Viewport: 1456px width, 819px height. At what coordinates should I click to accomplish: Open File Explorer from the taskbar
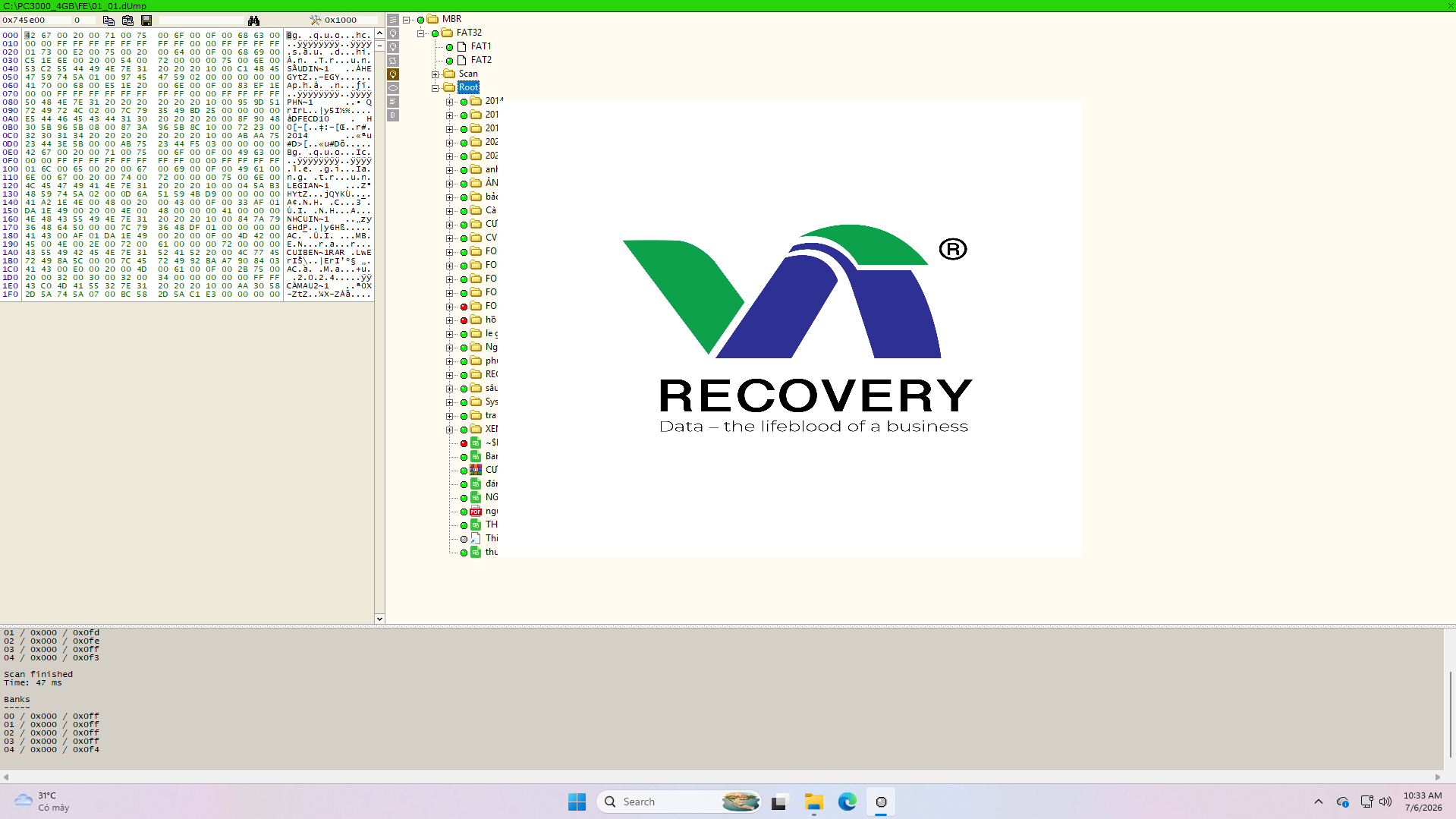[x=814, y=802]
